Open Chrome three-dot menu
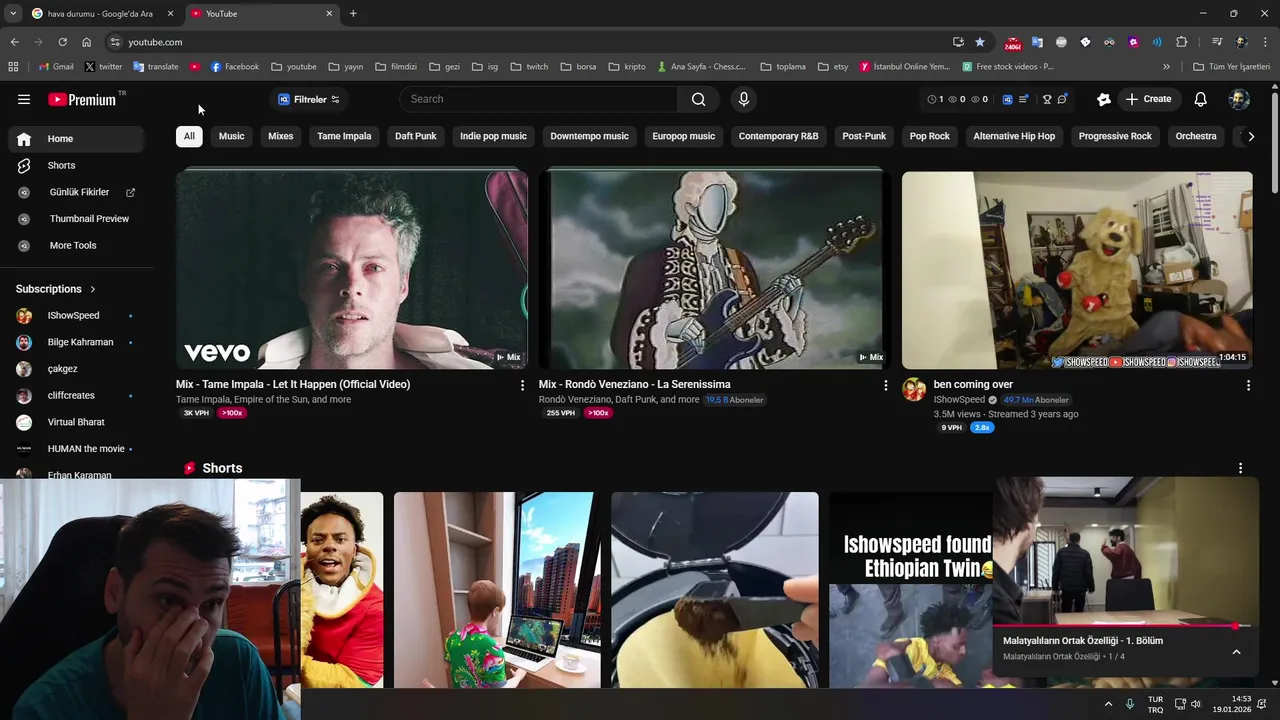 pos(1264,42)
